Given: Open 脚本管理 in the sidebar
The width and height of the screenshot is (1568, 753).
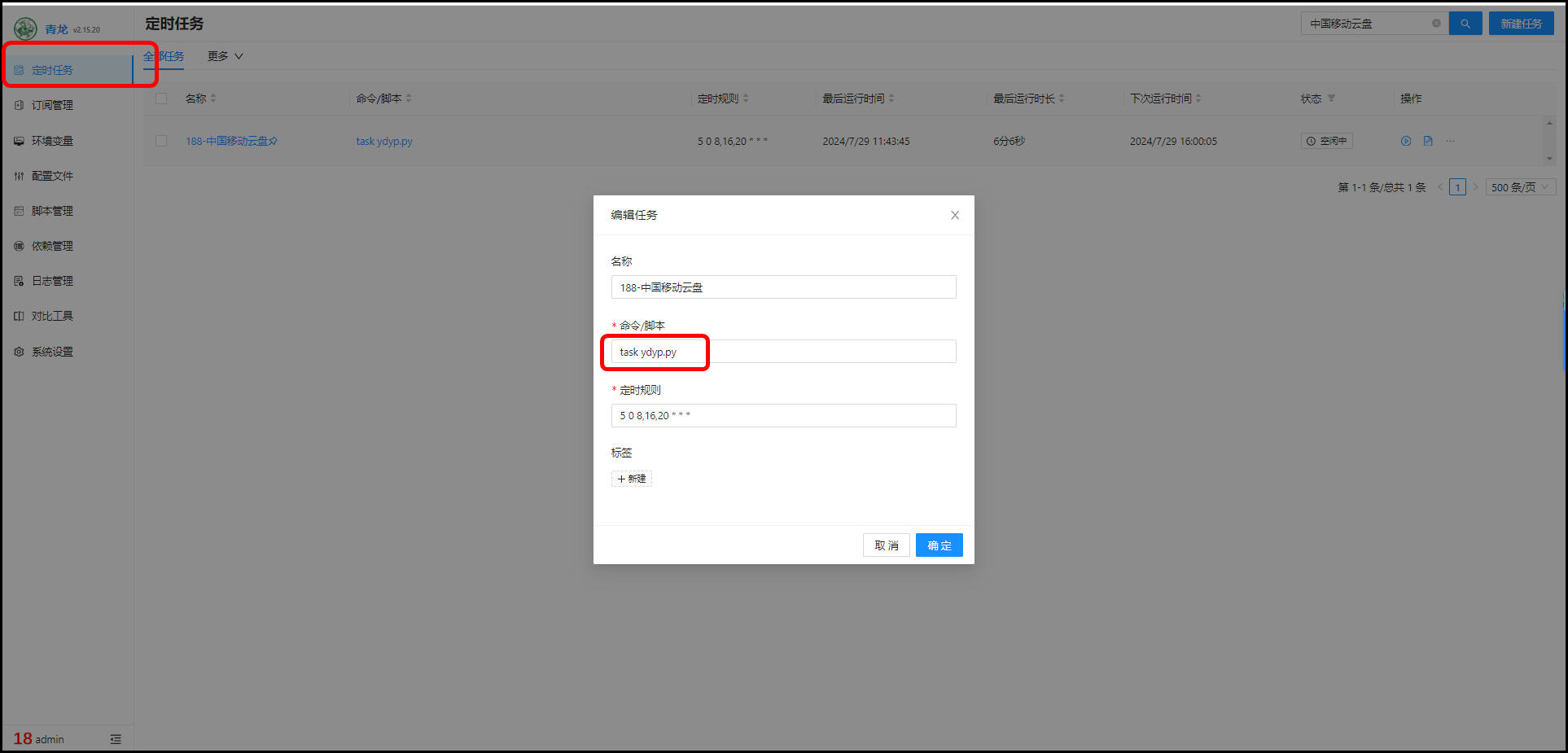Looking at the screenshot, I should pyautogui.click(x=52, y=211).
